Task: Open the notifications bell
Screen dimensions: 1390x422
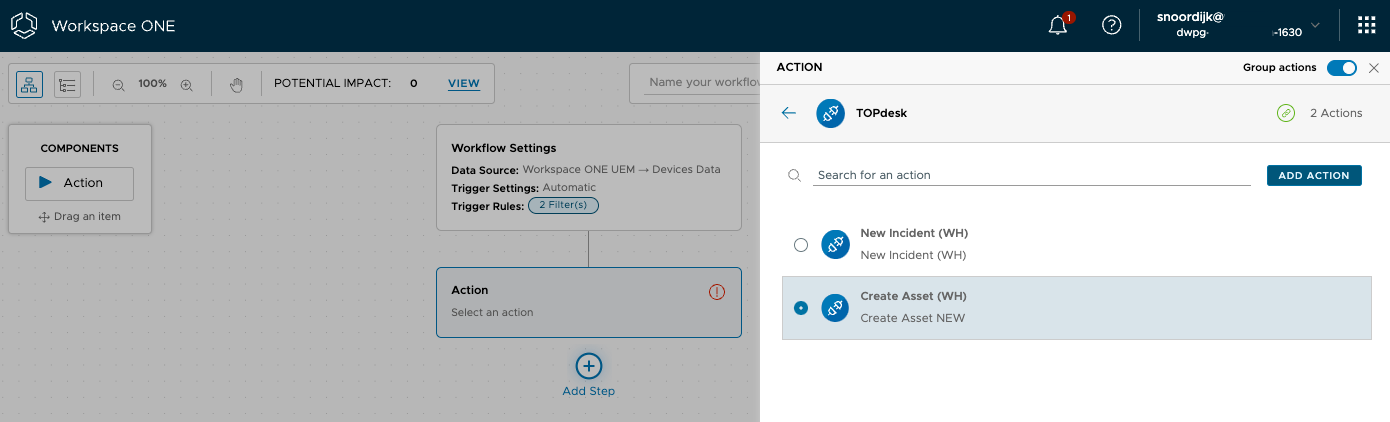Action: click(1058, 26)
